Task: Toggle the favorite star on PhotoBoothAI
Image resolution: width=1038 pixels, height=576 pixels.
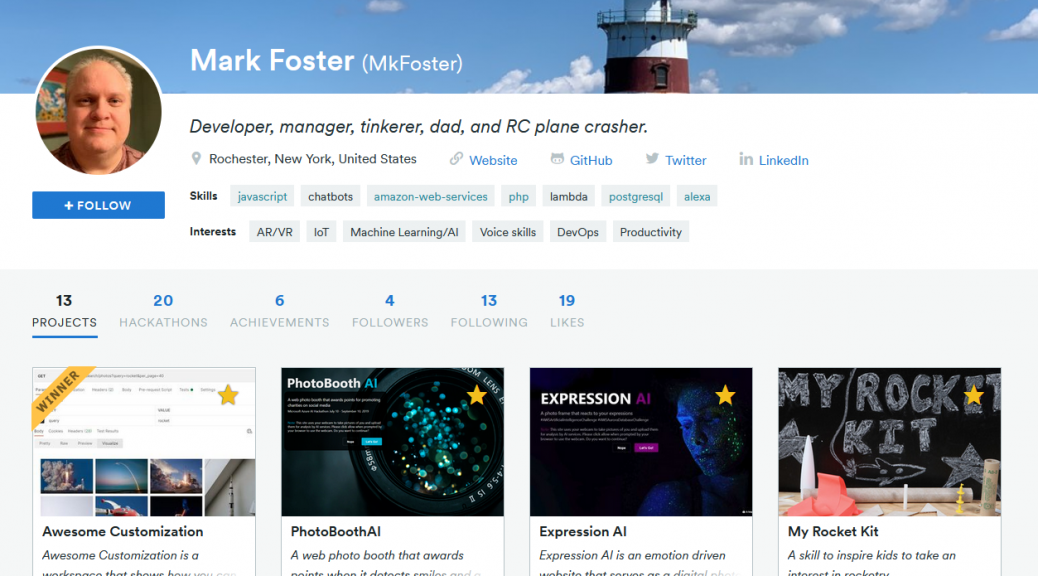Action: click(x=476, y=395)
